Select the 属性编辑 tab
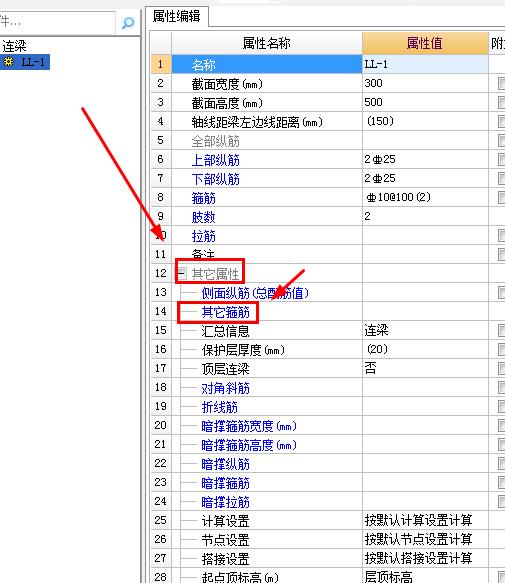The height and width of the screenshot is (583, 505). point(177,16)
